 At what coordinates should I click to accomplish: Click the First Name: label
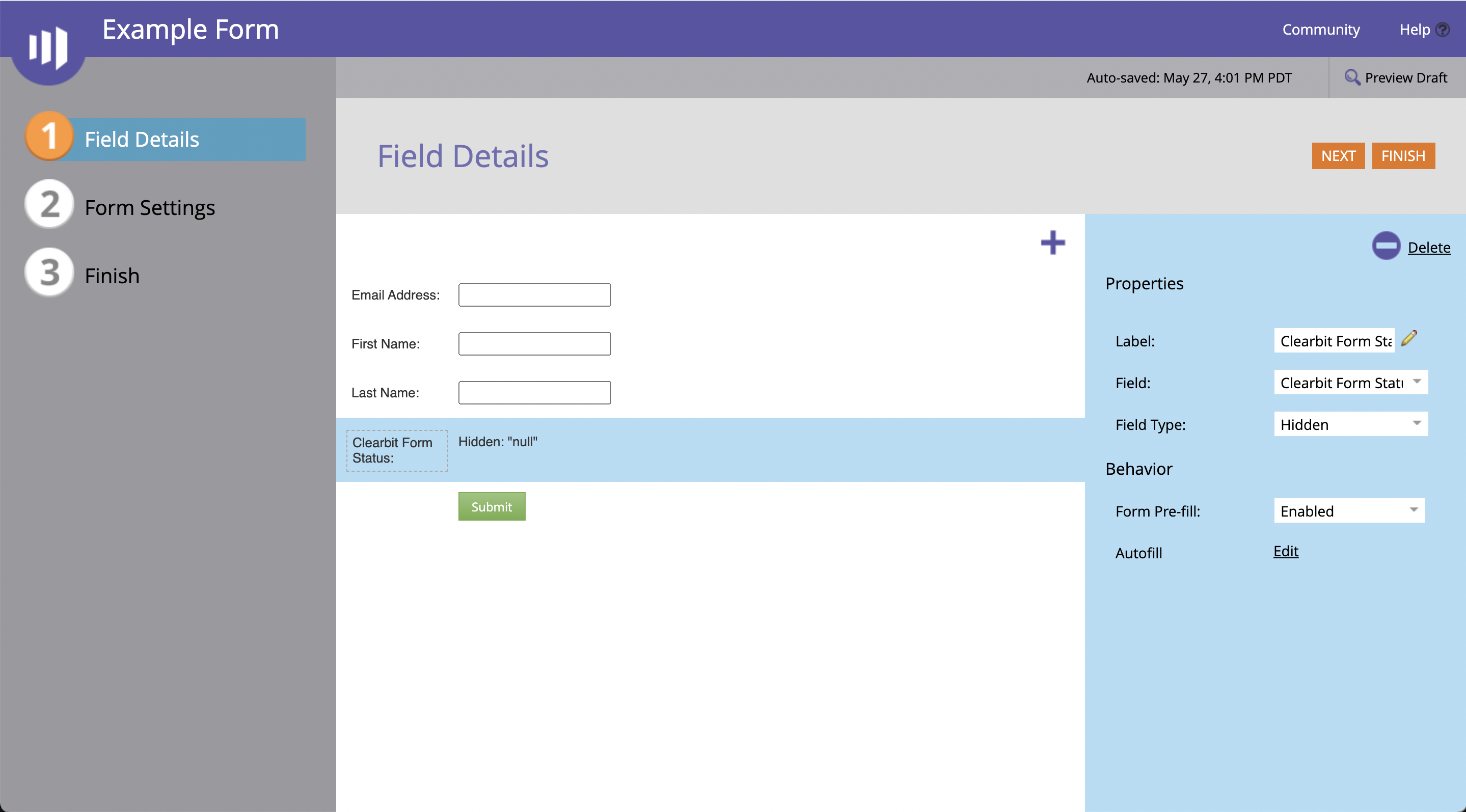tap(385, 344)
